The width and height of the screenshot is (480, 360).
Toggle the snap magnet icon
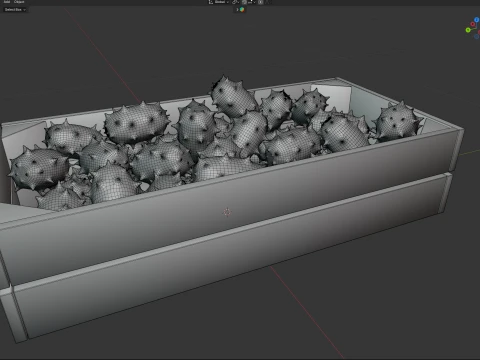tap(244, 2)
